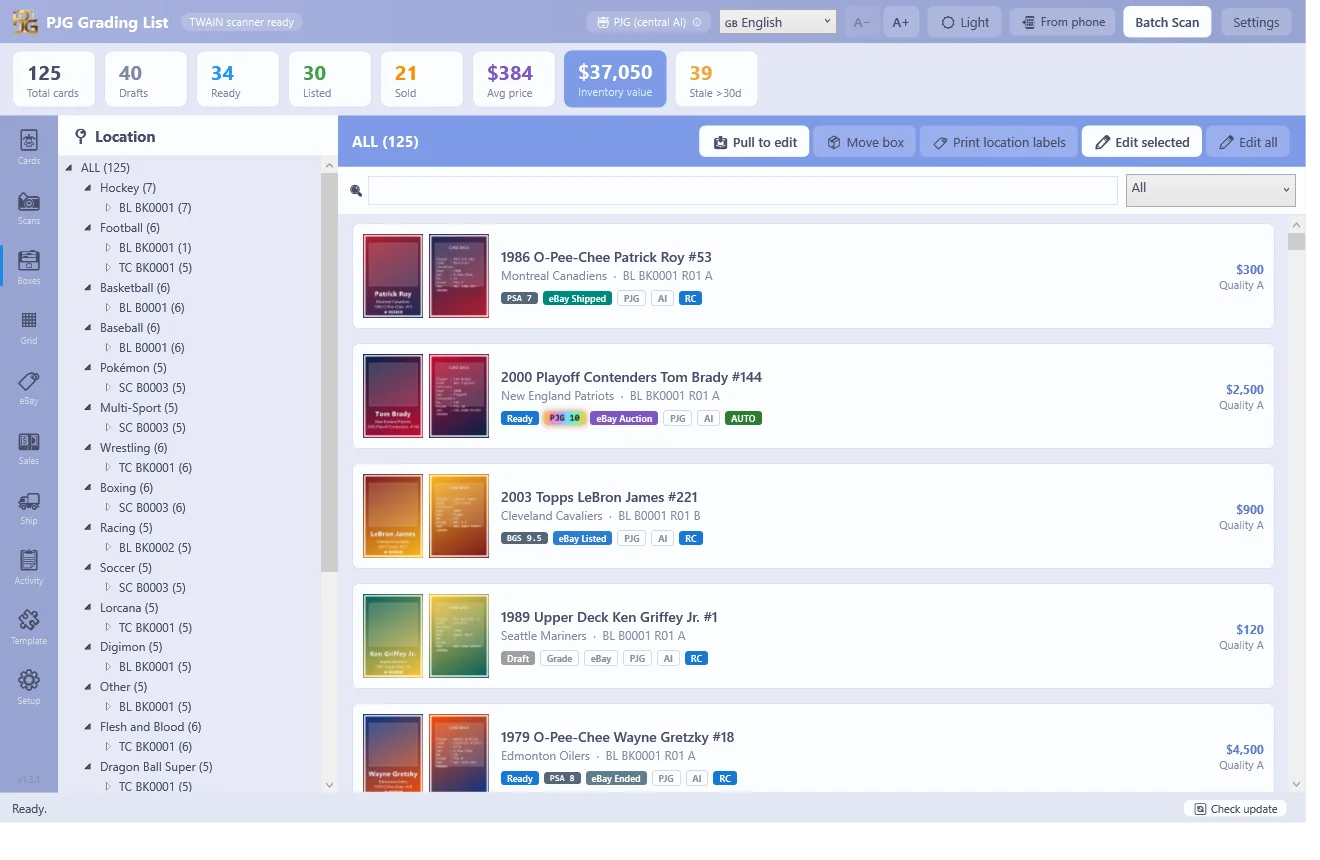Viewport: 1320px width, 860px height.
Task: Select the Total cards stat tile
Action: point(53,79)
